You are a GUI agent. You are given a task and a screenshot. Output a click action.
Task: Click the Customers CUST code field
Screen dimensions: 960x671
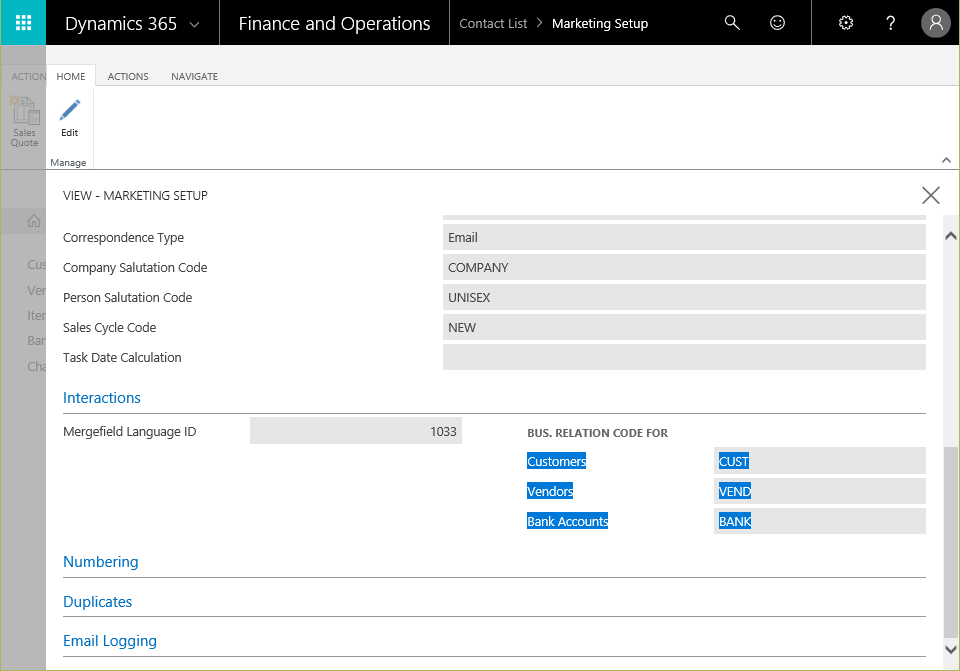(x=820, y=461)
